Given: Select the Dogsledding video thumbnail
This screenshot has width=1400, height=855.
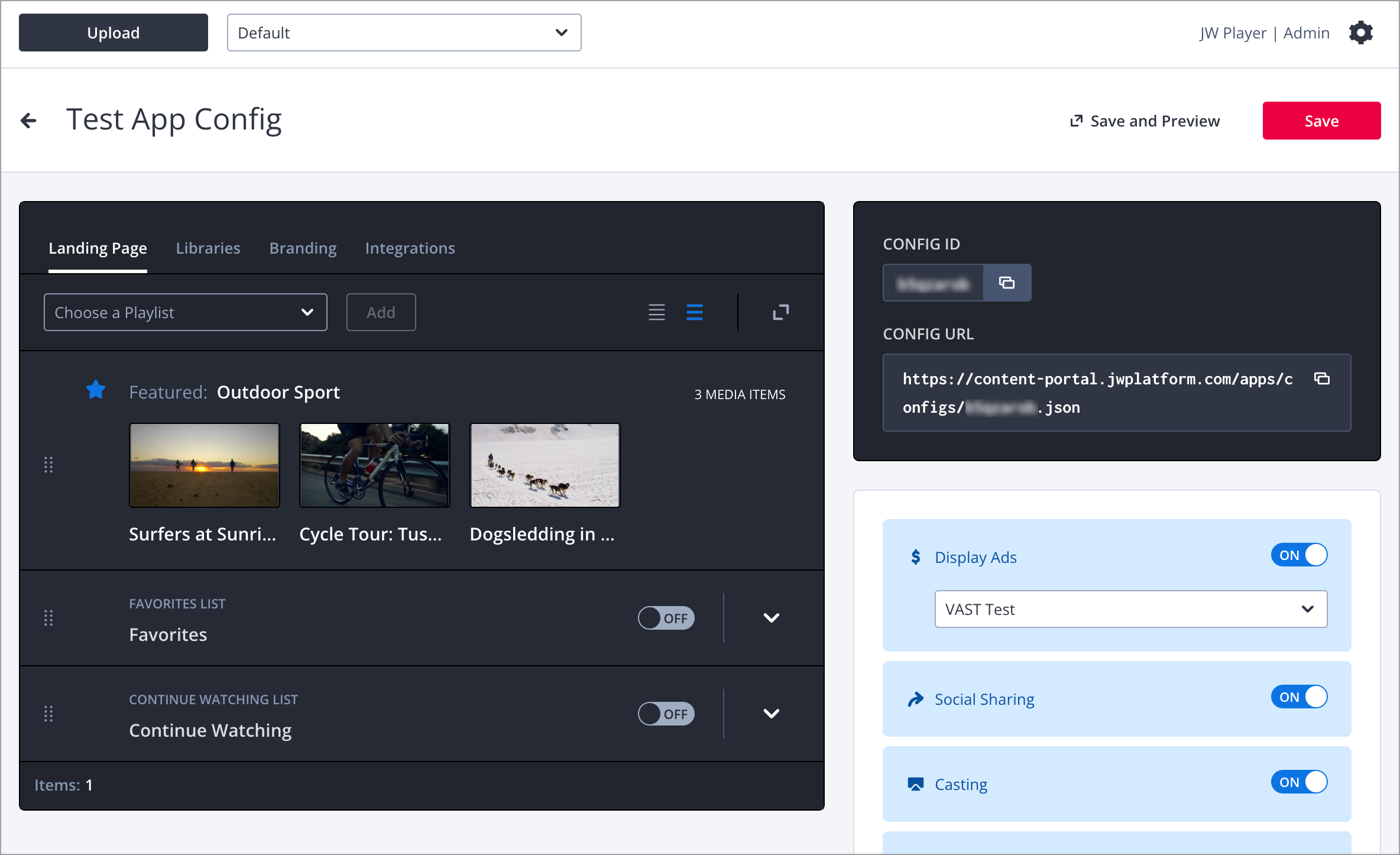Looking at the screenshot, I should [544, 465].
